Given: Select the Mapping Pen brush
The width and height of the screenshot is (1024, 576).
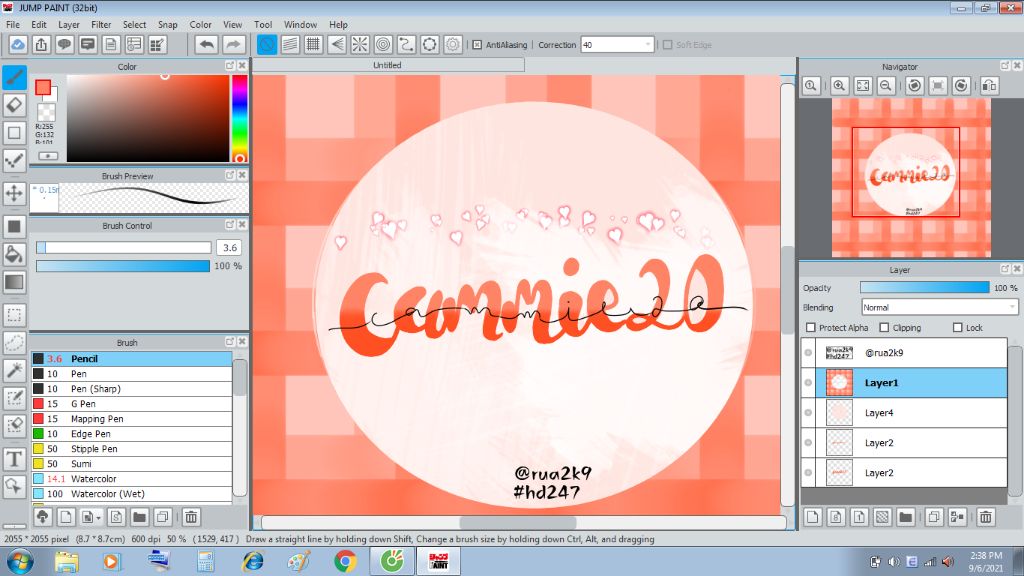Looking at the screenshot, I should (x=131, y=419).
